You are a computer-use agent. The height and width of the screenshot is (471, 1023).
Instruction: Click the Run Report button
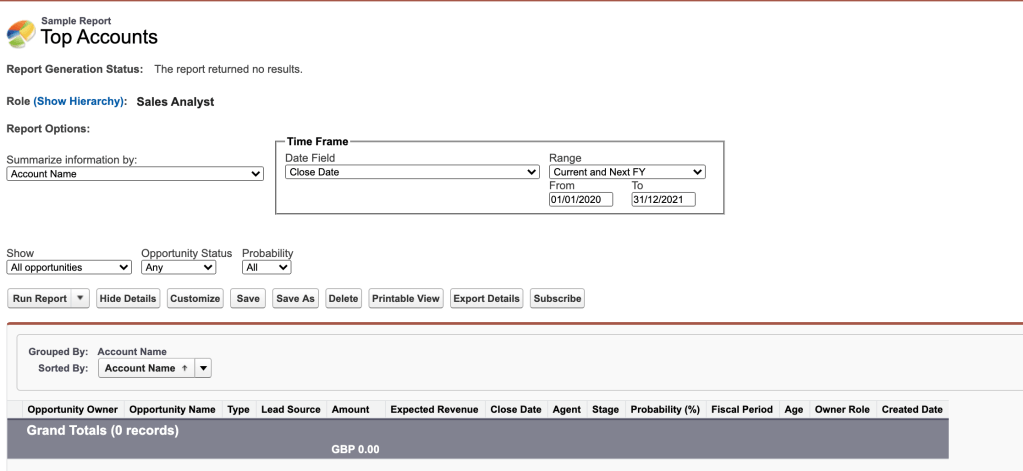40,299
